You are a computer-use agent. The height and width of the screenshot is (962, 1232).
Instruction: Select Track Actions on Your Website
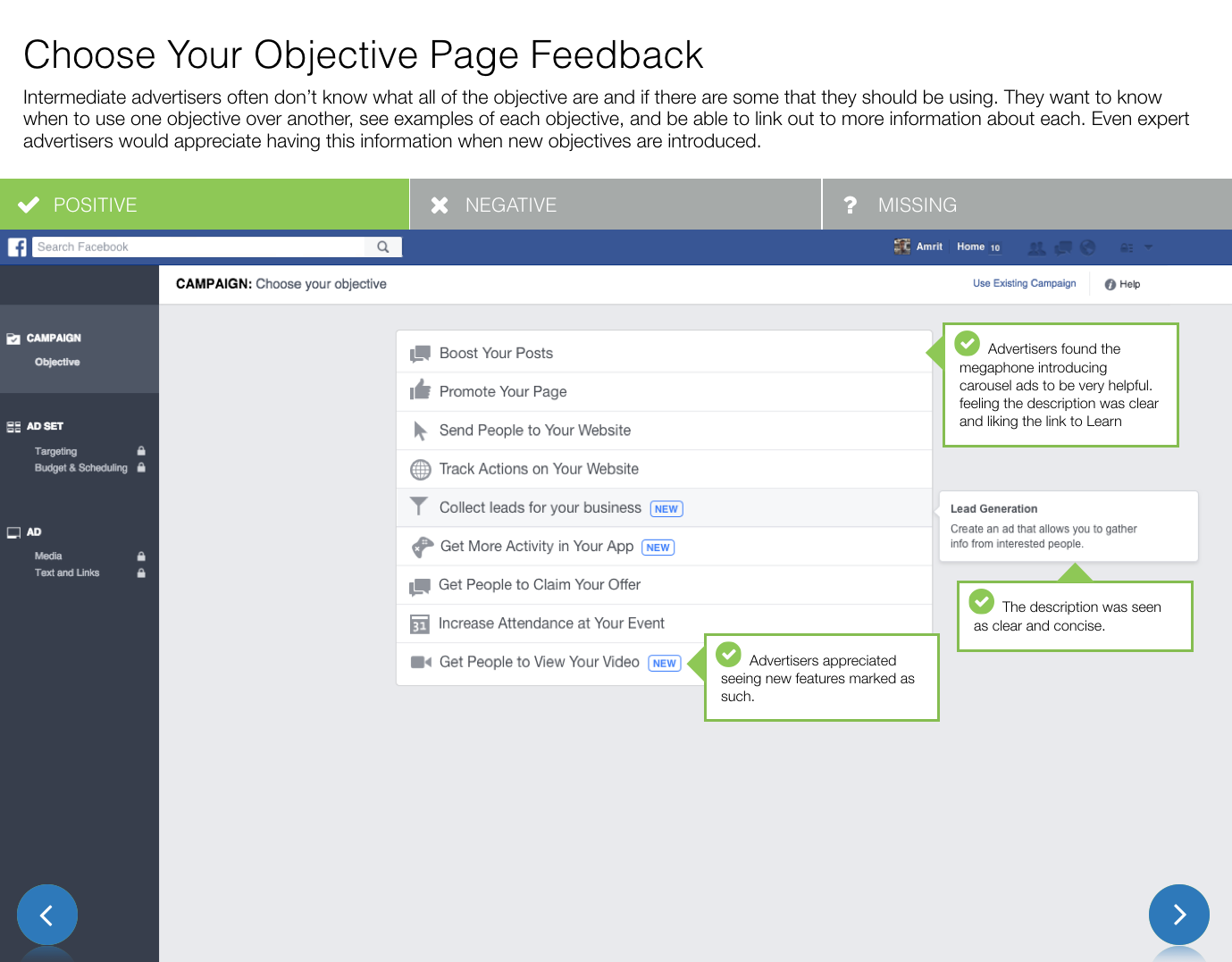pos(664,469)
